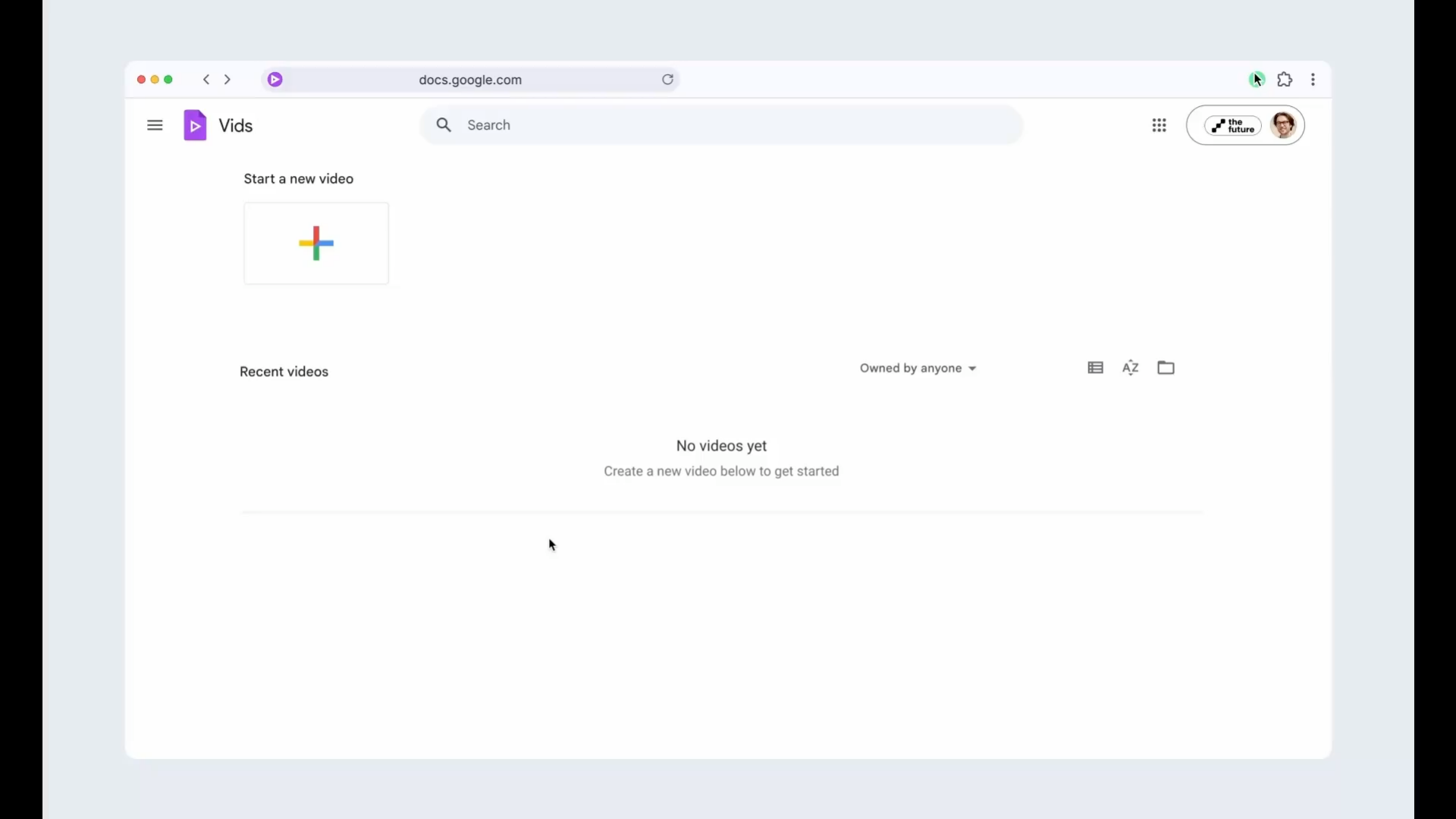Expand the Owned by anyone dropdown

coord(918,369)
